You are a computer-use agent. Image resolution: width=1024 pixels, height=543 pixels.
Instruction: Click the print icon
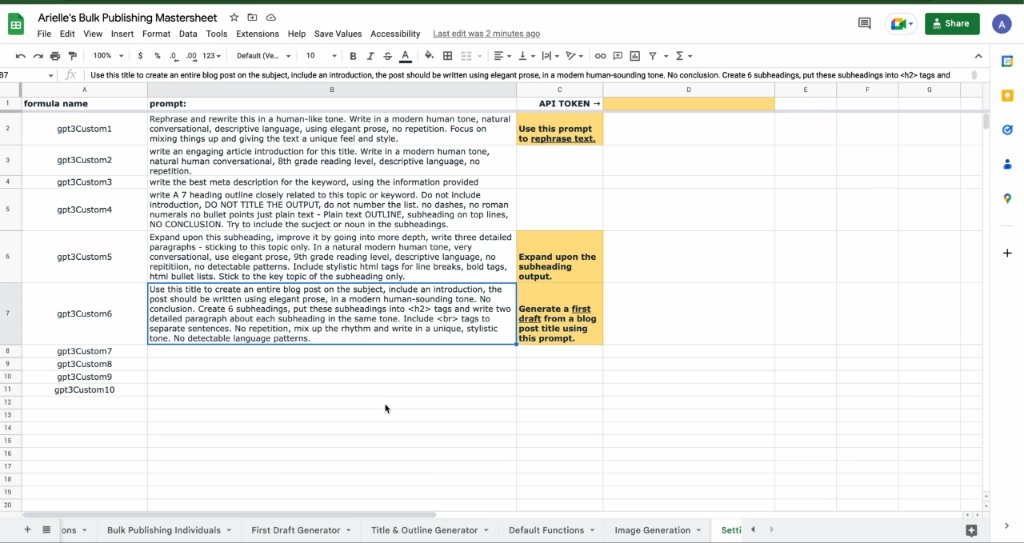click(56, 56)
